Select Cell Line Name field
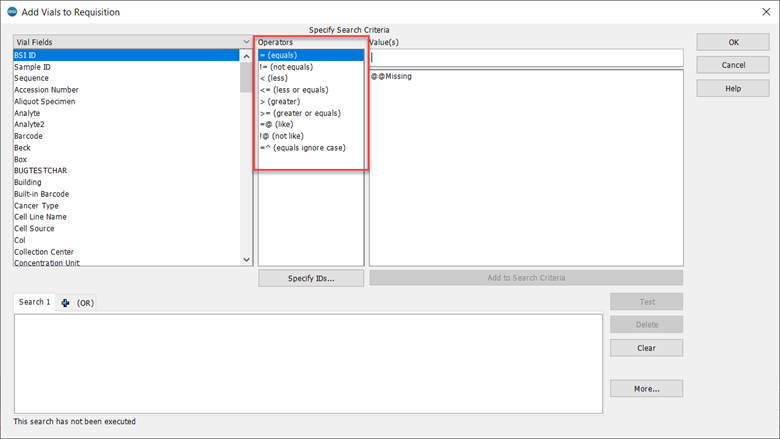Screen dimensions: 780x439 pyautogui.click(x=126, y=217)
